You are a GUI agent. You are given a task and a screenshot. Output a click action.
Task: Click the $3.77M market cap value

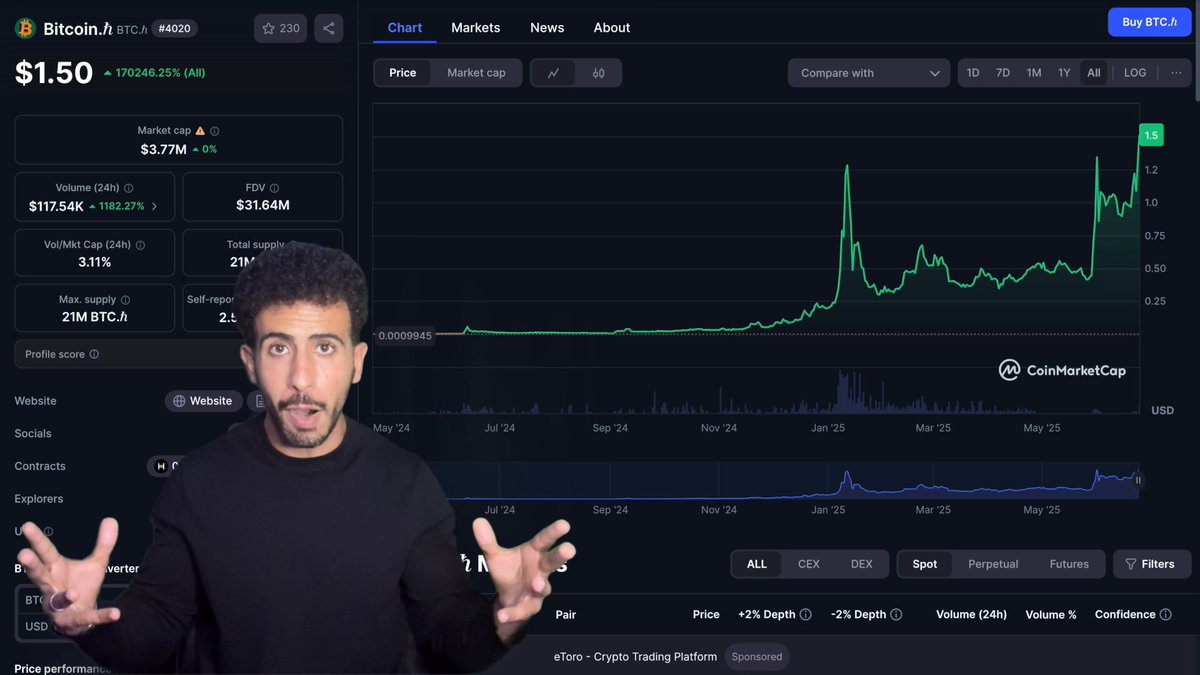click(164, 149)
